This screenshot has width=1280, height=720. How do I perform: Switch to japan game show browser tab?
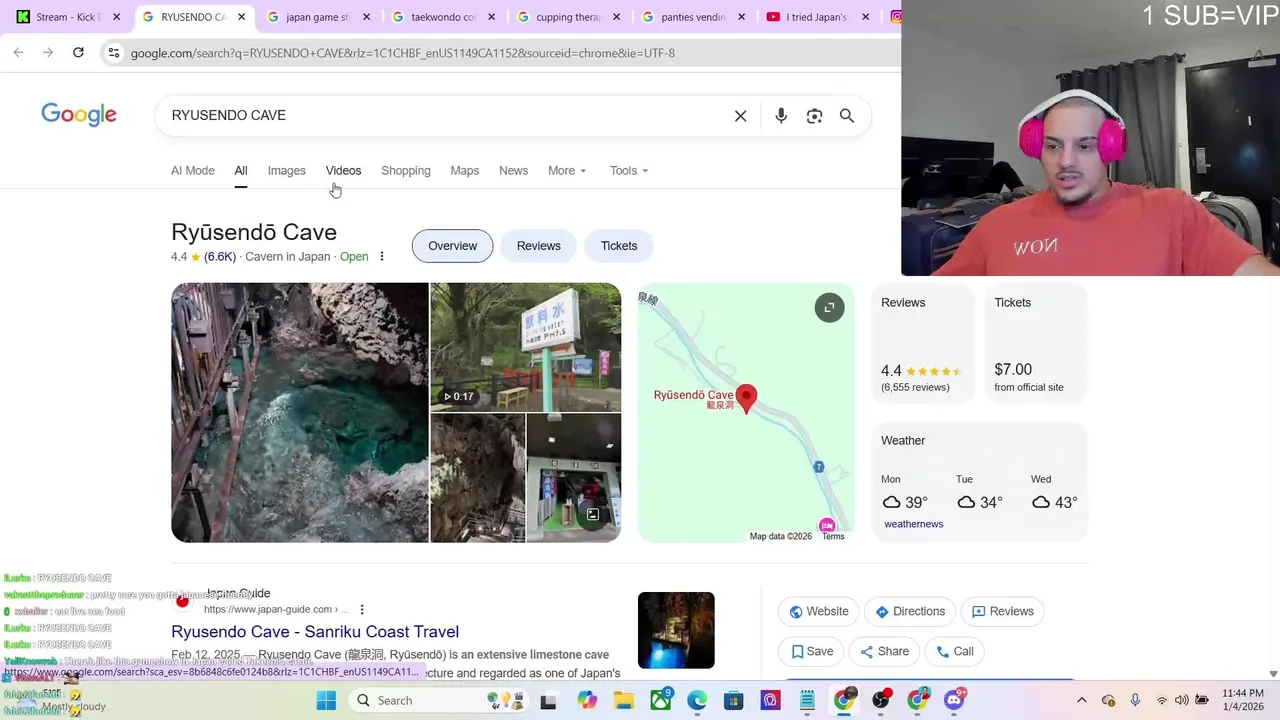318,17
